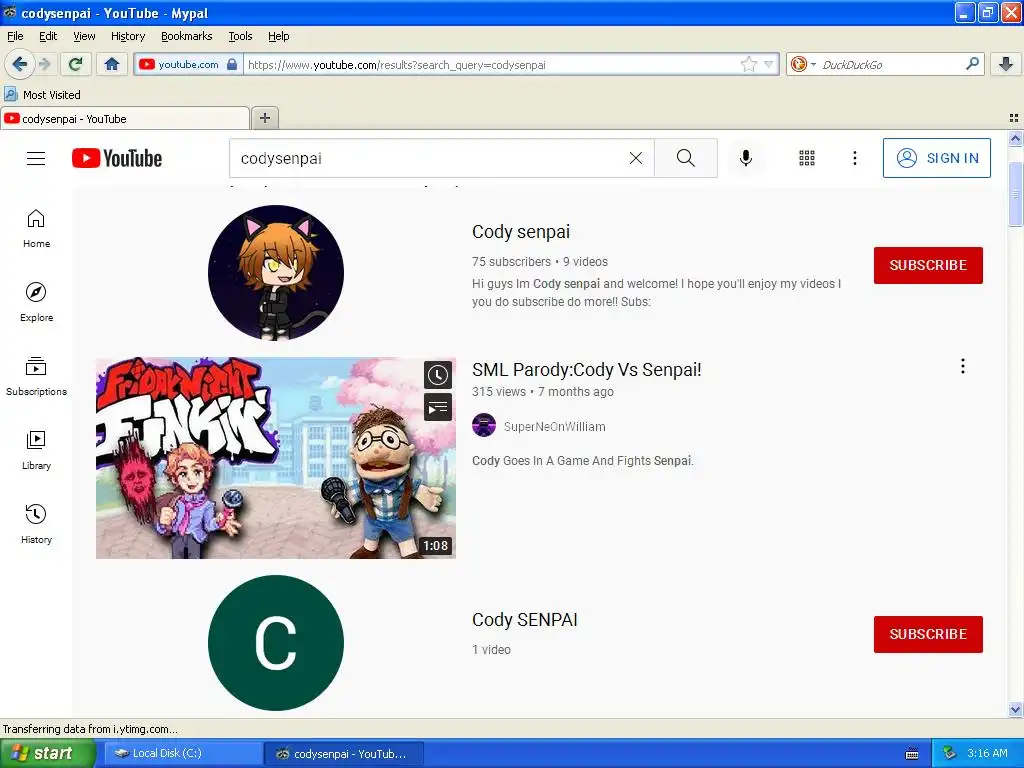Open the downloads arrow button
Screen dimensions: 1024x768
pyautogui.click(x=1006, y=64)
